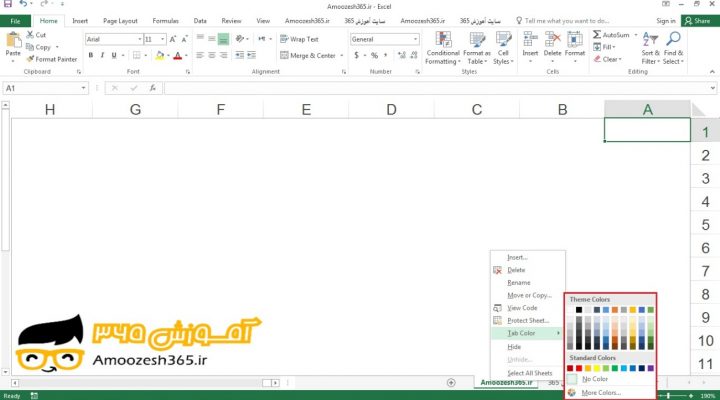Open the General number format dropdown
This screenshot has width=720, height=400.
[415, 39]
